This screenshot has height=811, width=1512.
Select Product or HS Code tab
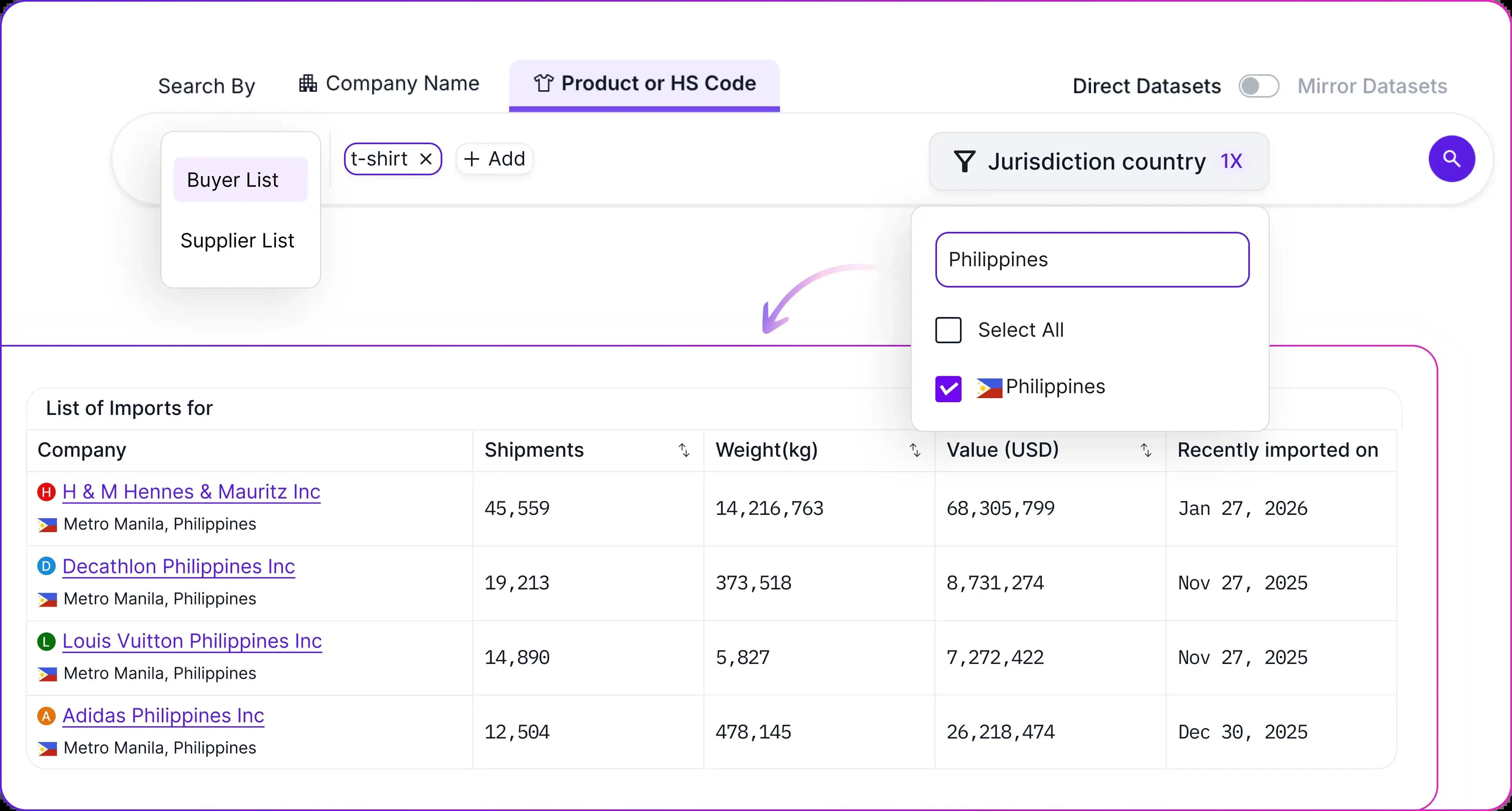click(x=644, y=84)
